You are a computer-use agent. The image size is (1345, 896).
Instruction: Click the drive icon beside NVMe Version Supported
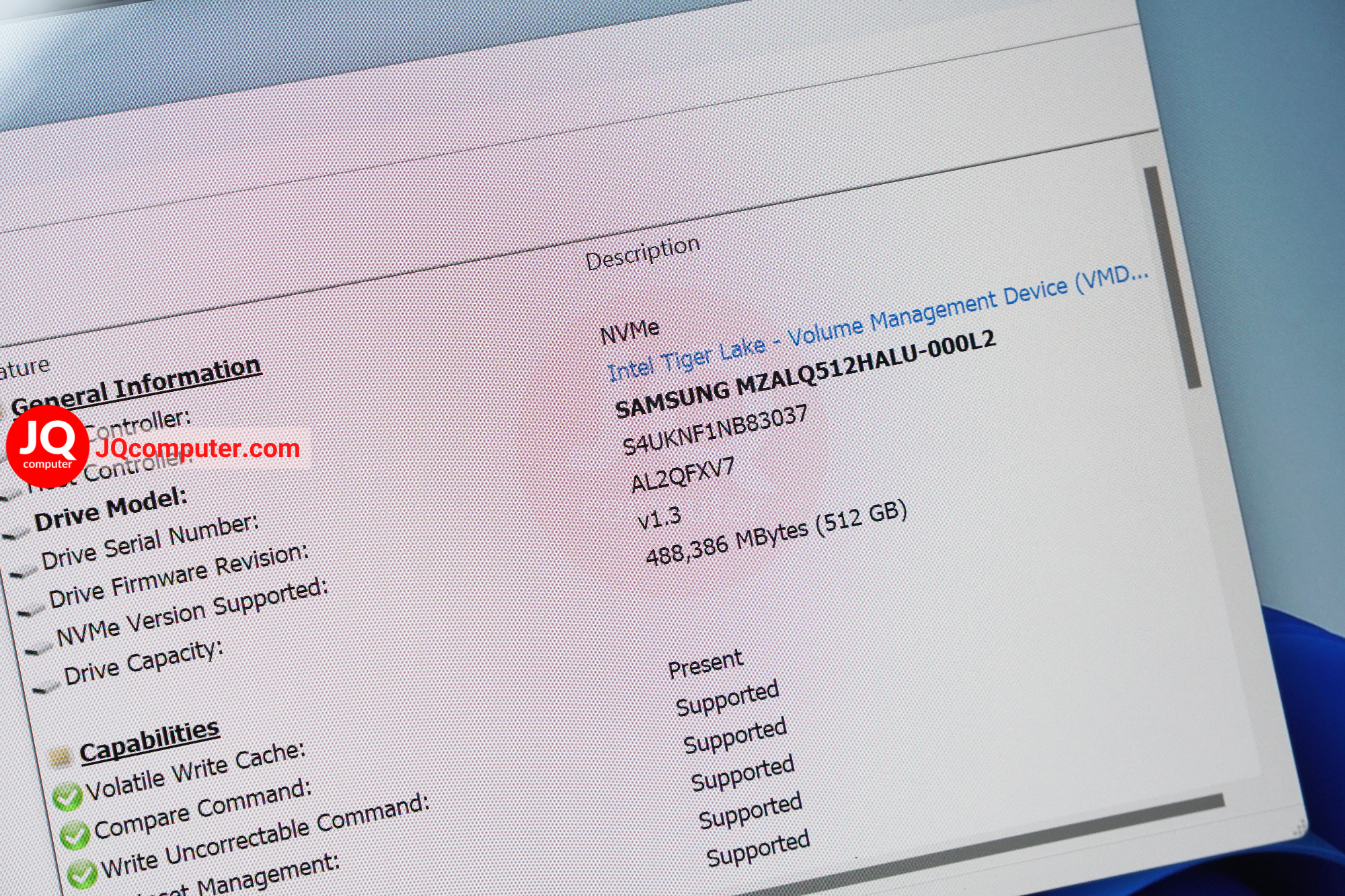[38, 649]
